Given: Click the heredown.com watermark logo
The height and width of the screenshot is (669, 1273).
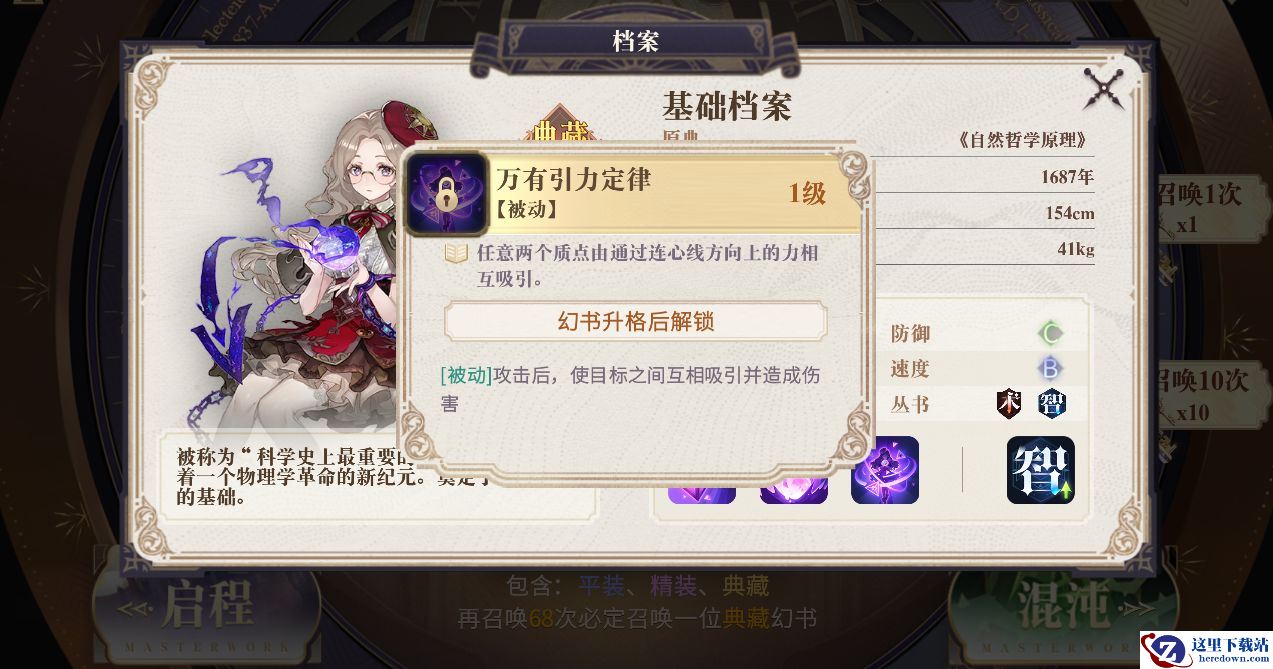Looking at the screenshot, I should pos(1203,648).
